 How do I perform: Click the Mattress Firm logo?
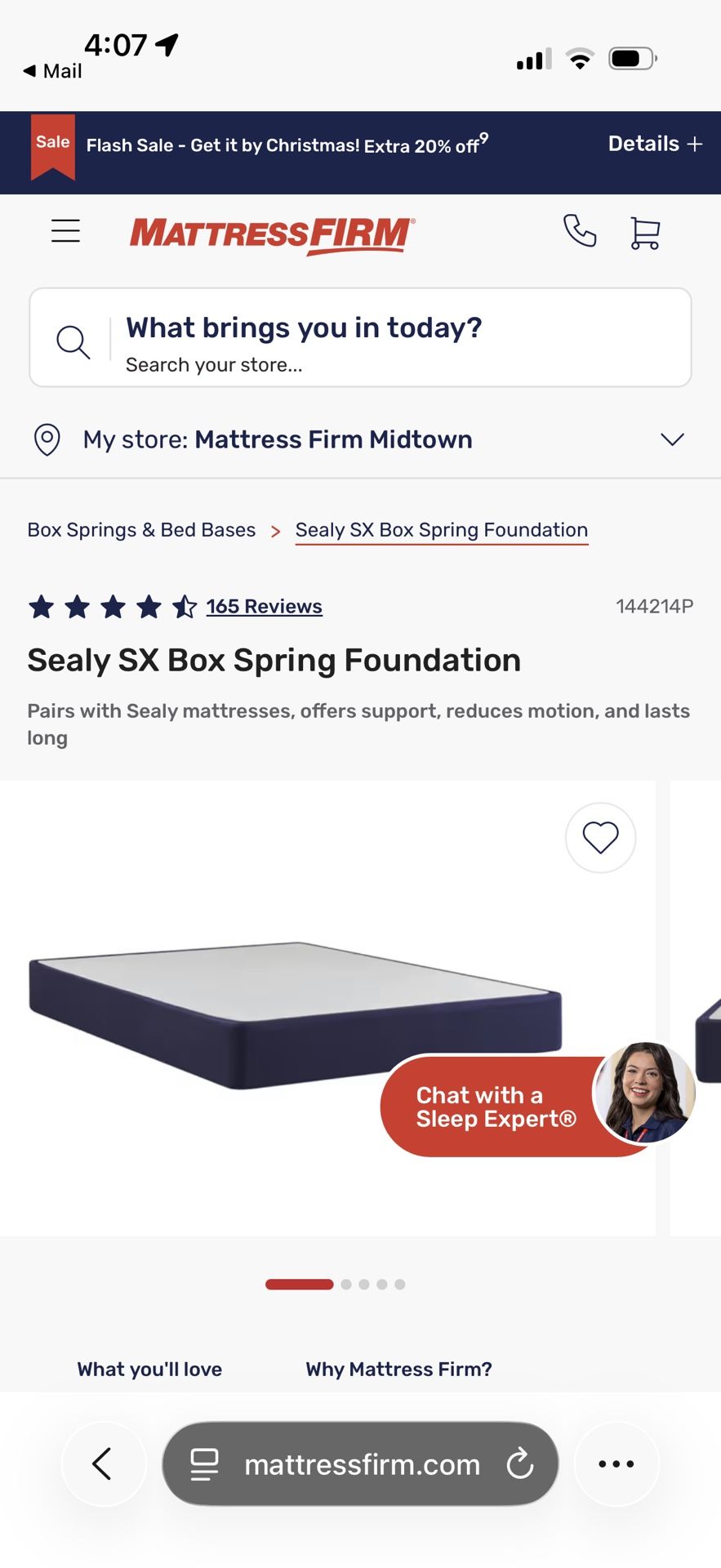tap(270, 235)
